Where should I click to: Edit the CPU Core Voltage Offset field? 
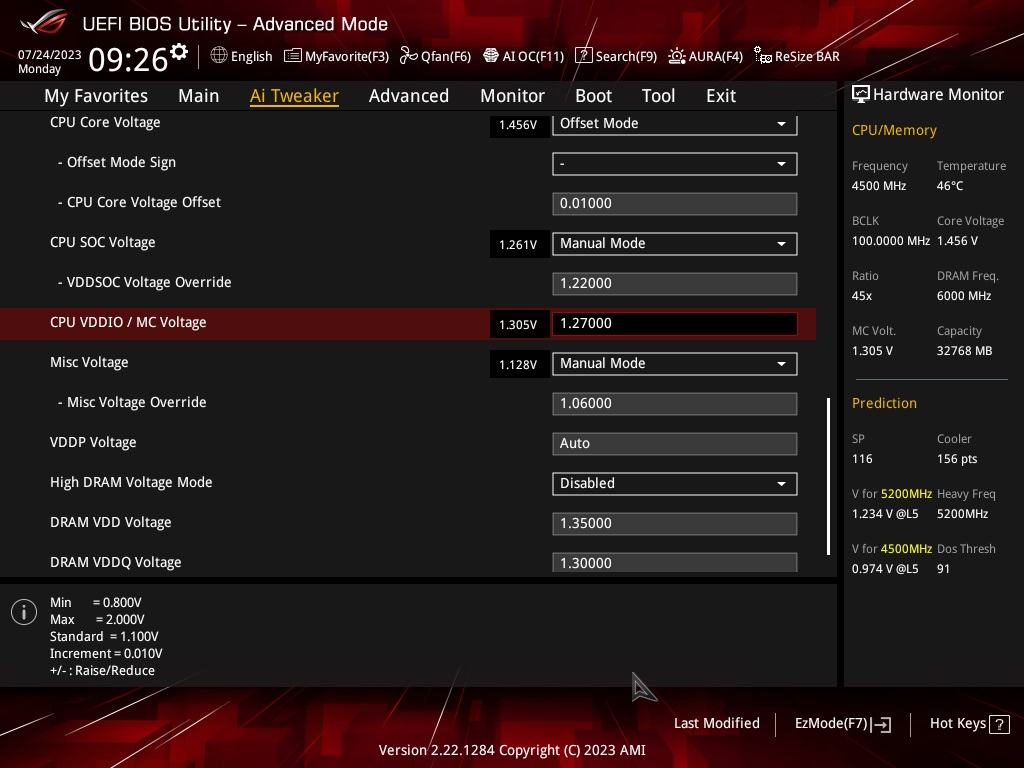point(675,204)
